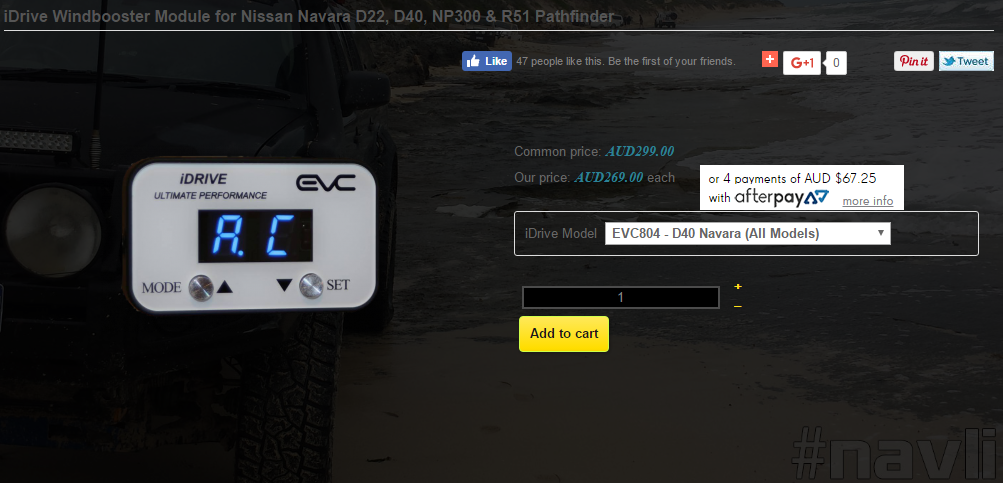Click the G+1 count bubble
Screen dimensions: 1003x483
(836, 63)
